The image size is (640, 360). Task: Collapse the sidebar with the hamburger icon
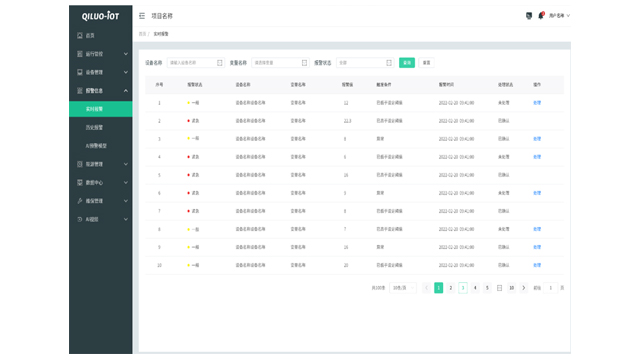[x=142, y=16]
